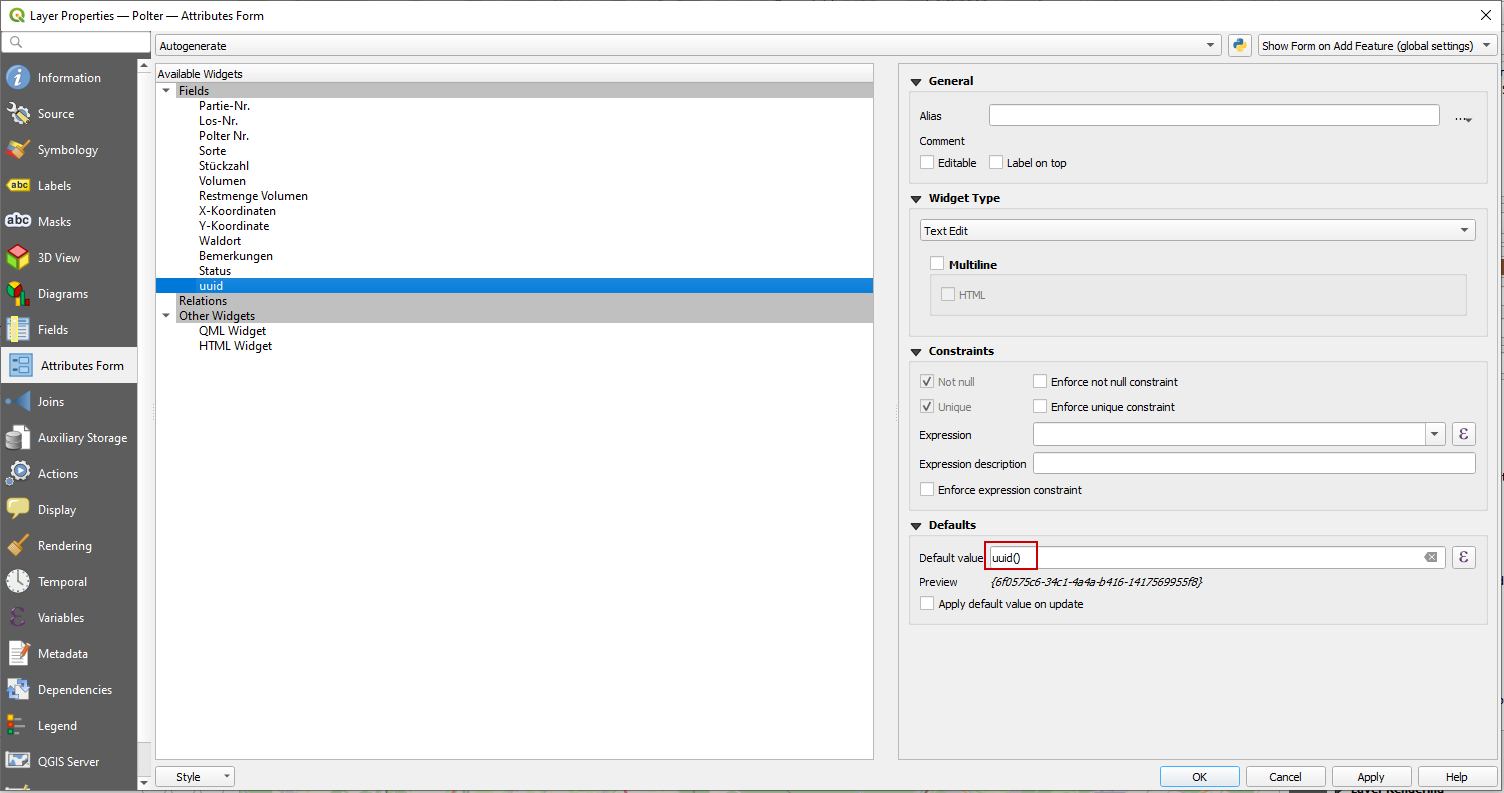Click the Help button

[1457, 777]
